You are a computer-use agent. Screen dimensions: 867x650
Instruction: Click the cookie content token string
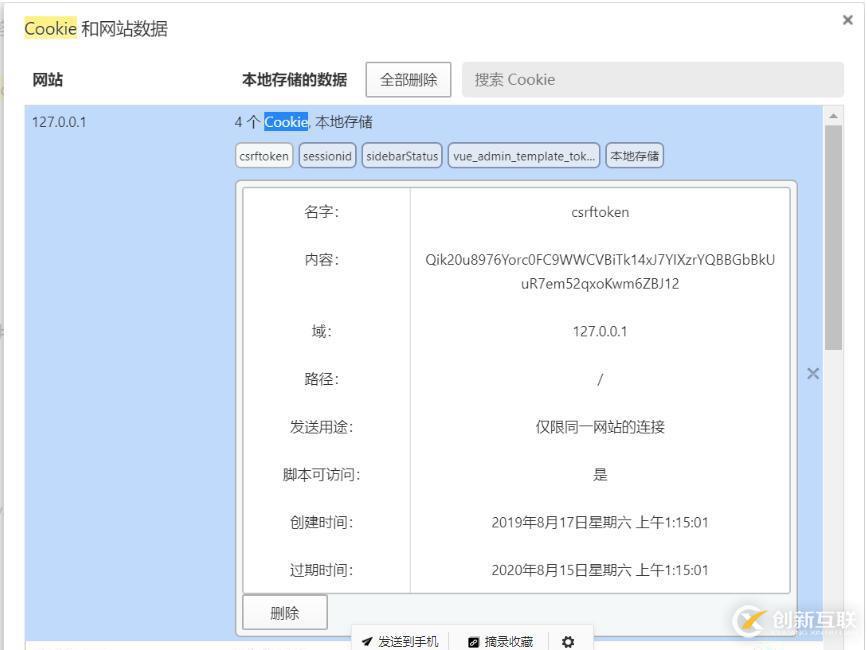600,271
